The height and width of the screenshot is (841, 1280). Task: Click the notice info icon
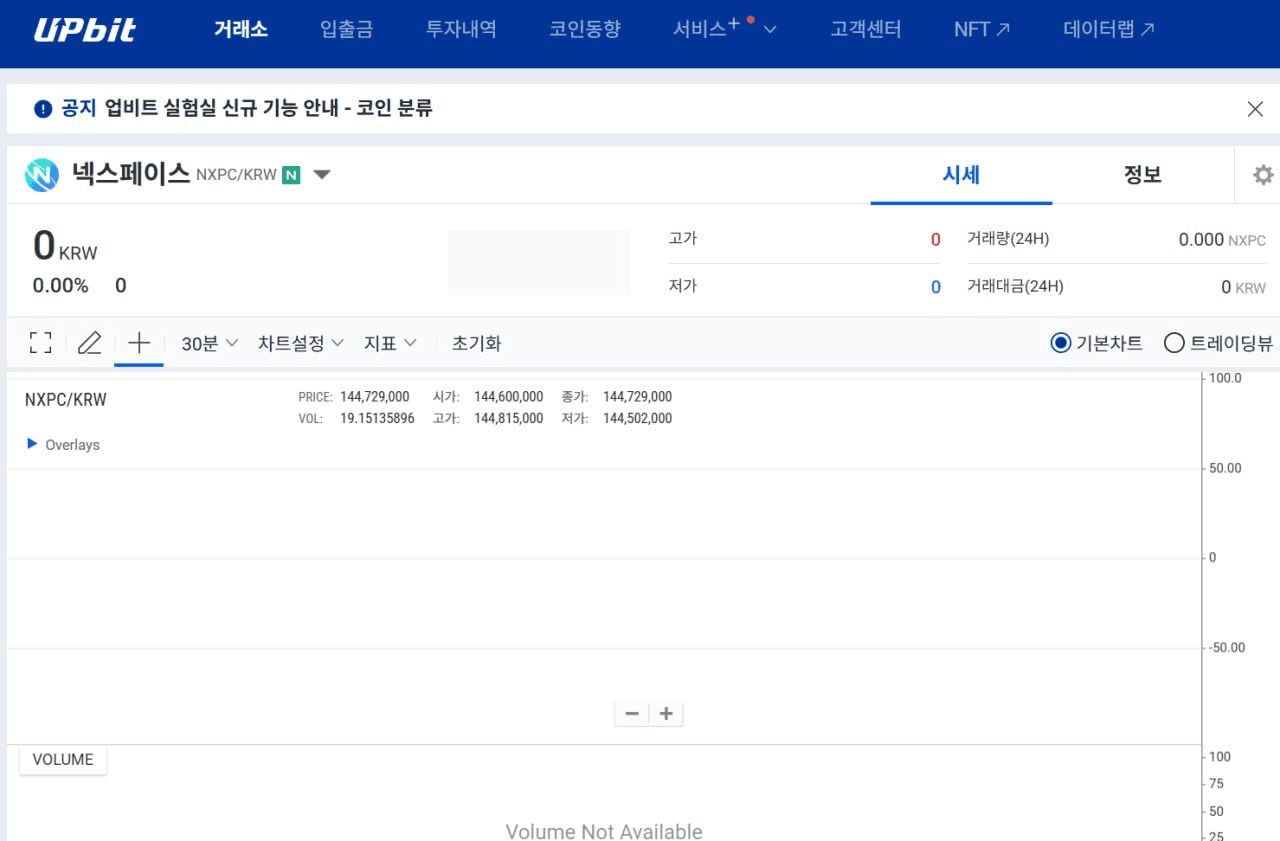[x=42, y=109]
